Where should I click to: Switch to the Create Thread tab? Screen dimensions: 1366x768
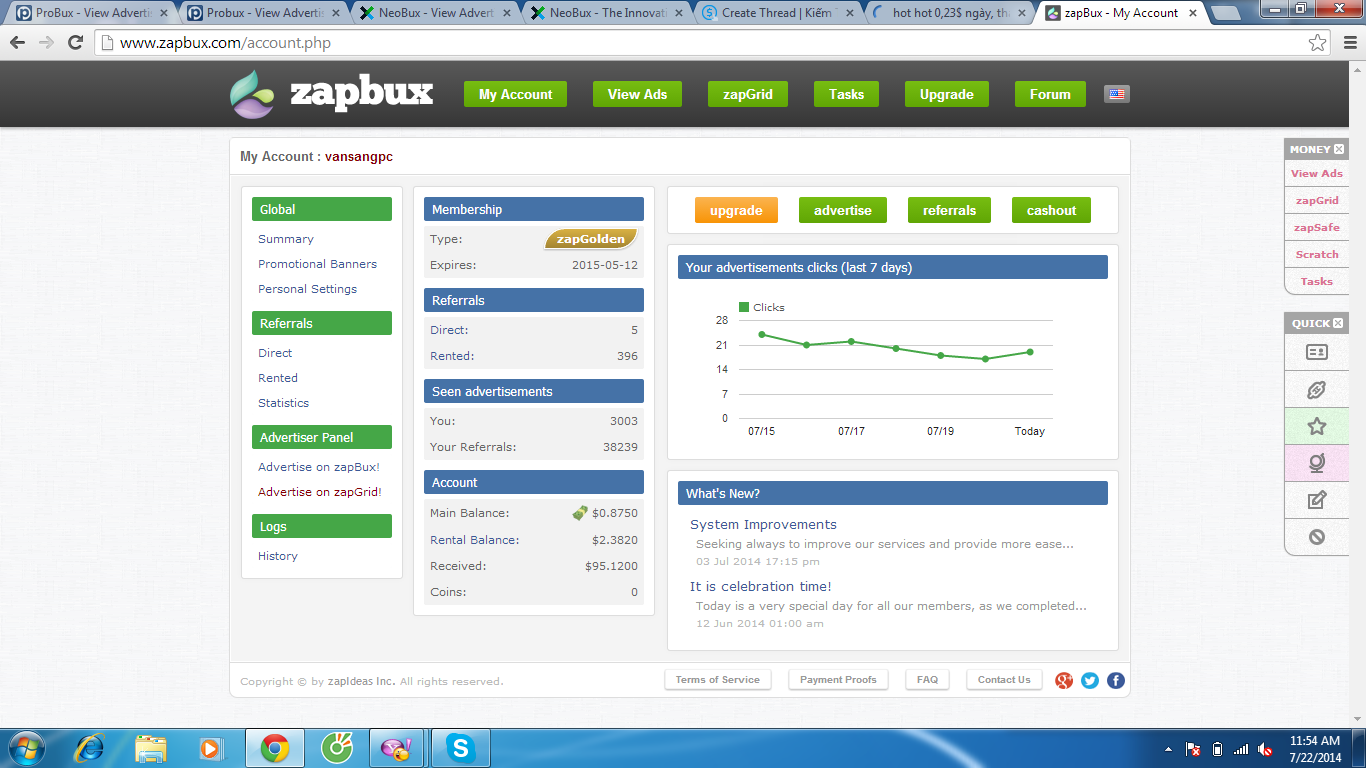(776, 13)
